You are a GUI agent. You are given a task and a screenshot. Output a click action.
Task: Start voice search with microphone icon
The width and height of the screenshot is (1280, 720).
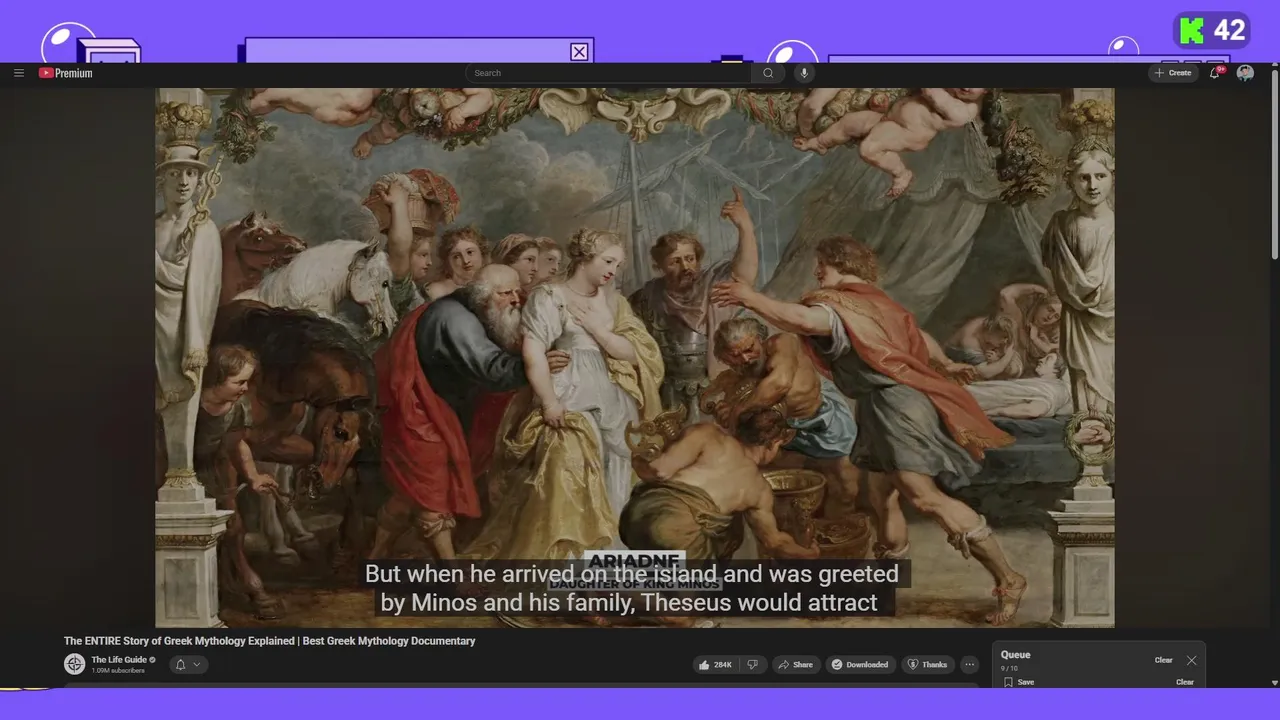point(803,73)
